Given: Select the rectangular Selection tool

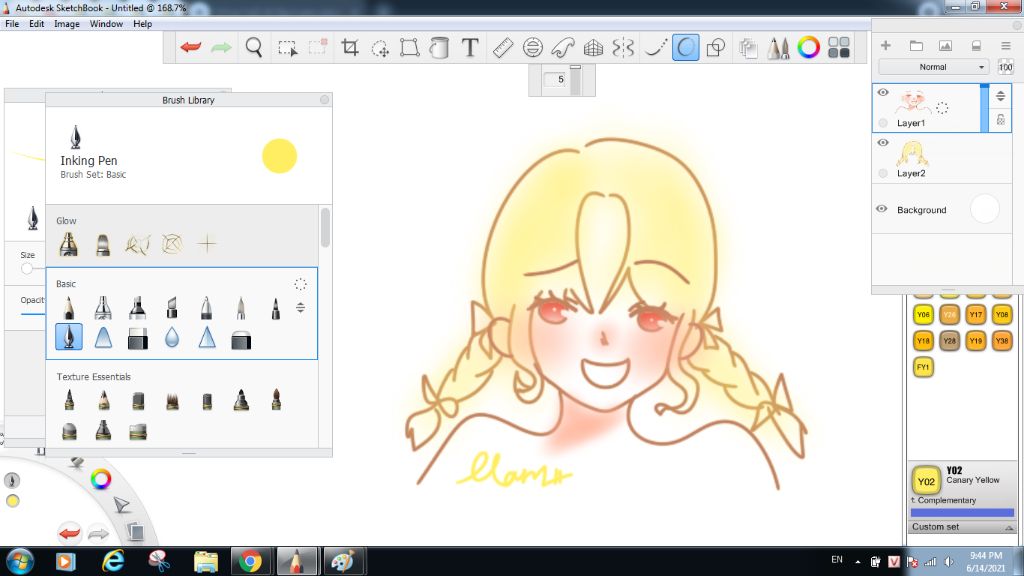Looking at the screenshot, I should [x=287, y=48].
